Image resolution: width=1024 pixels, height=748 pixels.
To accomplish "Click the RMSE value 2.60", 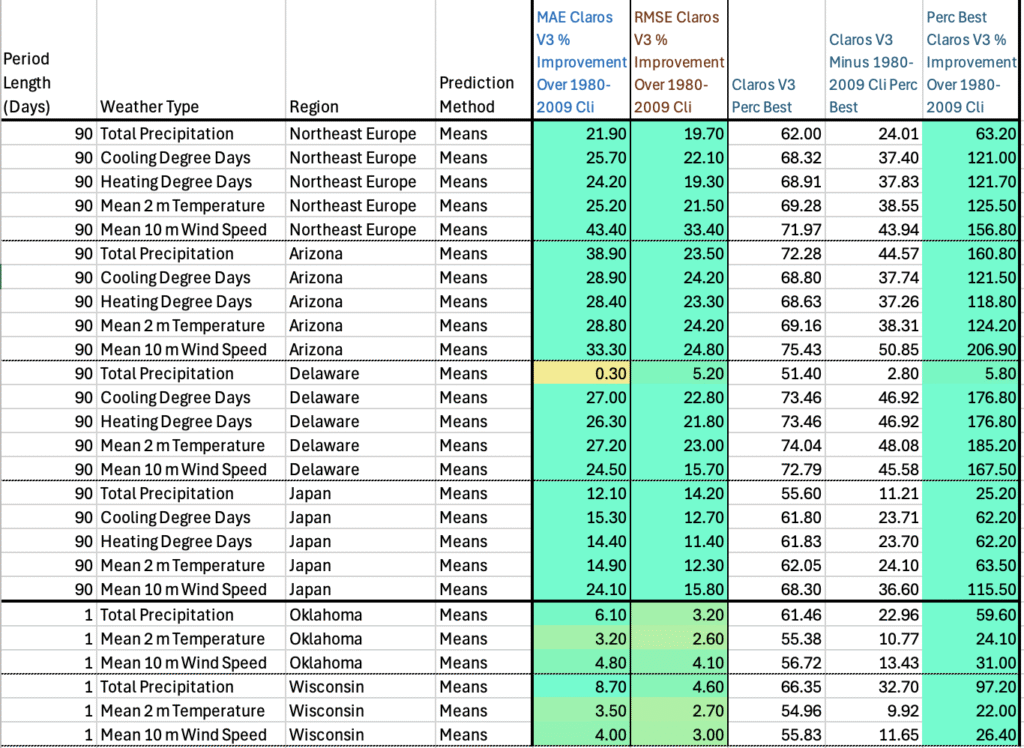I will click(679, 639).
